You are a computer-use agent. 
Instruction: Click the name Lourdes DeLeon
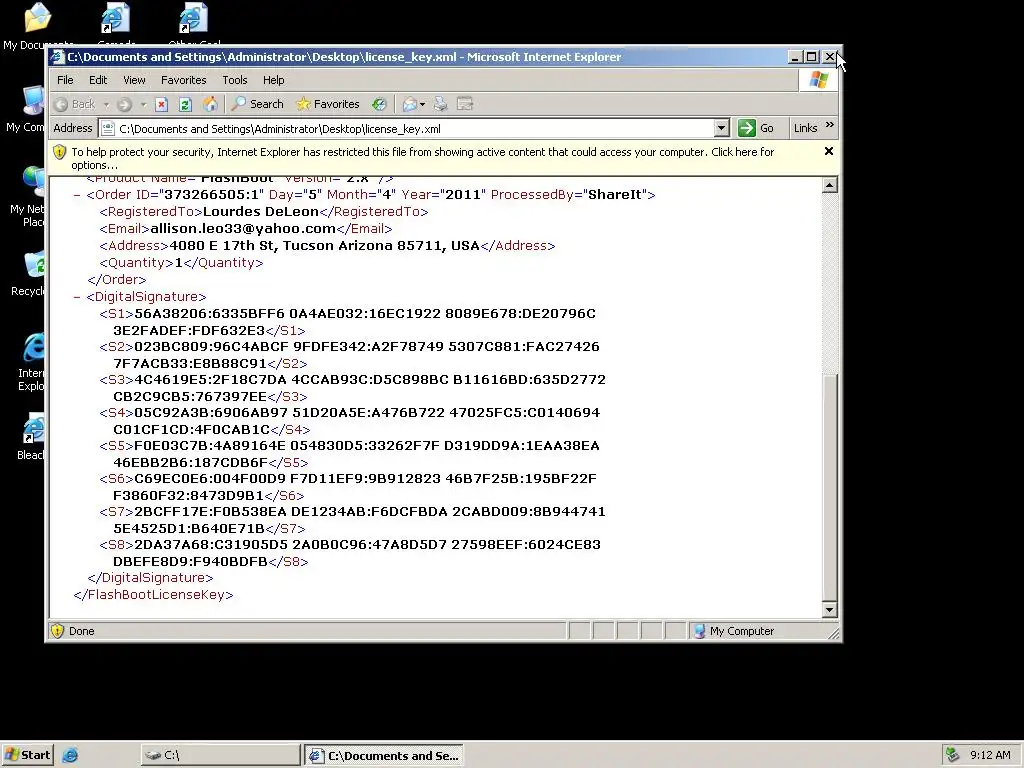[261, 212]
